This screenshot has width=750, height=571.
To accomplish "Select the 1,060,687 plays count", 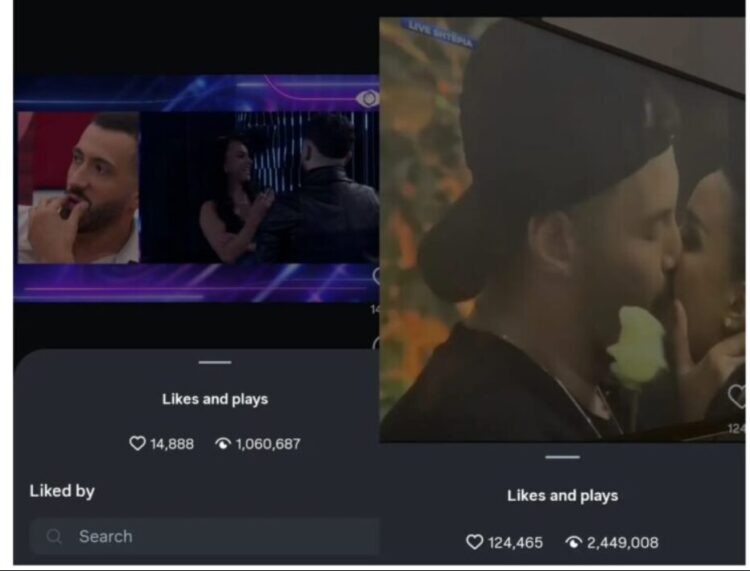I will tap(268, 444).
